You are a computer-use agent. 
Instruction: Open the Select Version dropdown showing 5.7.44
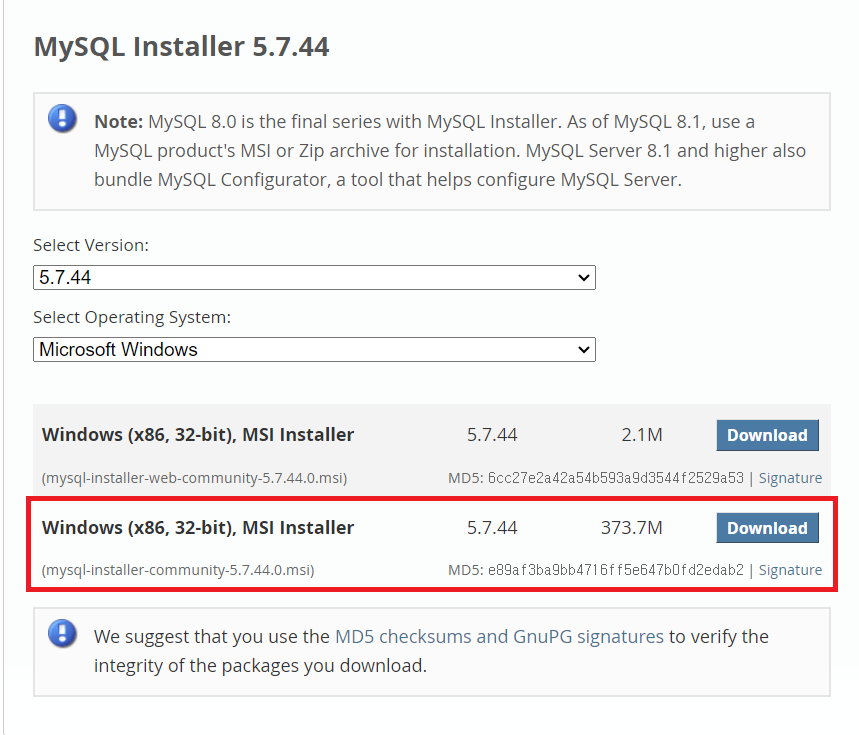(314, 278)
